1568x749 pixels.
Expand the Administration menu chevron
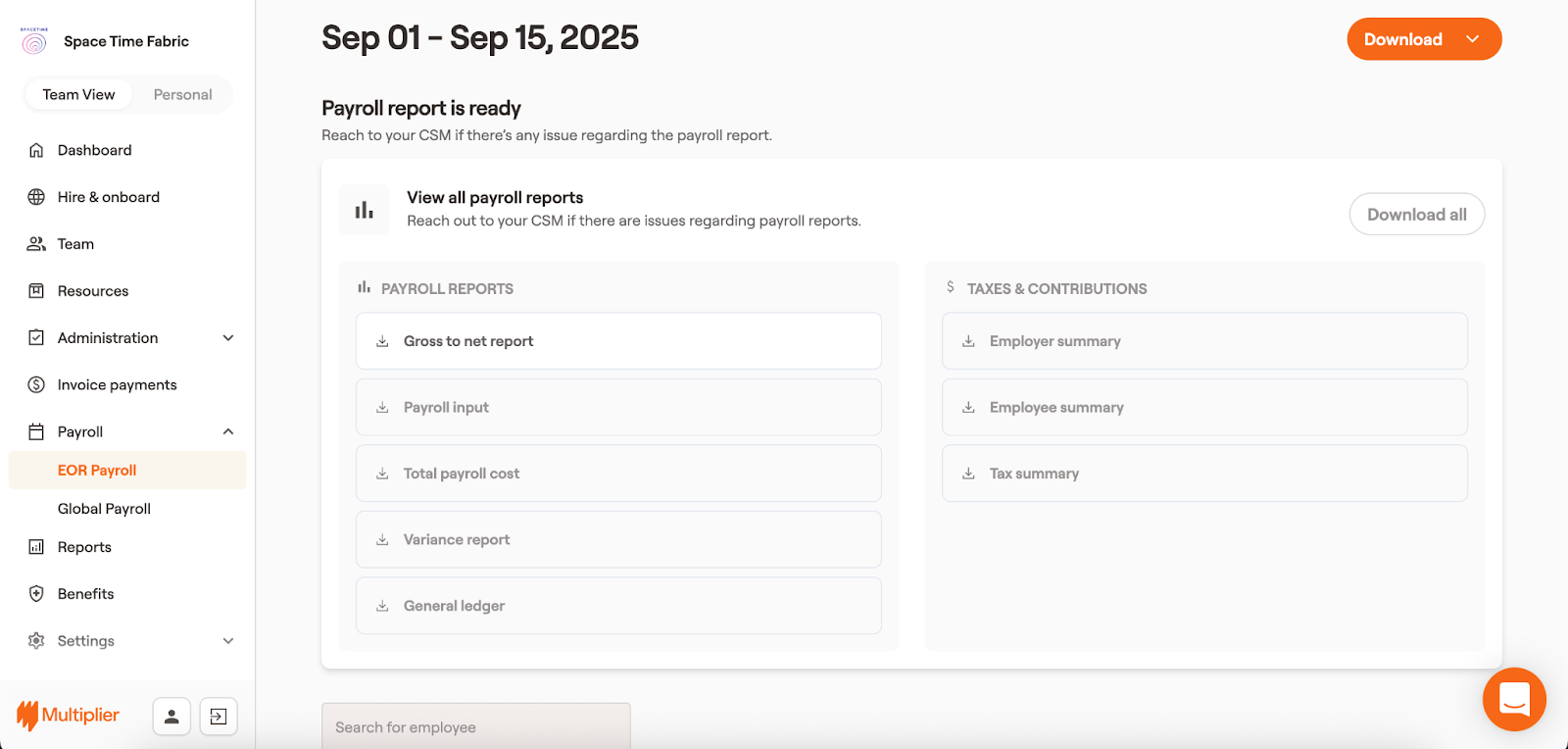coord(228,338)
